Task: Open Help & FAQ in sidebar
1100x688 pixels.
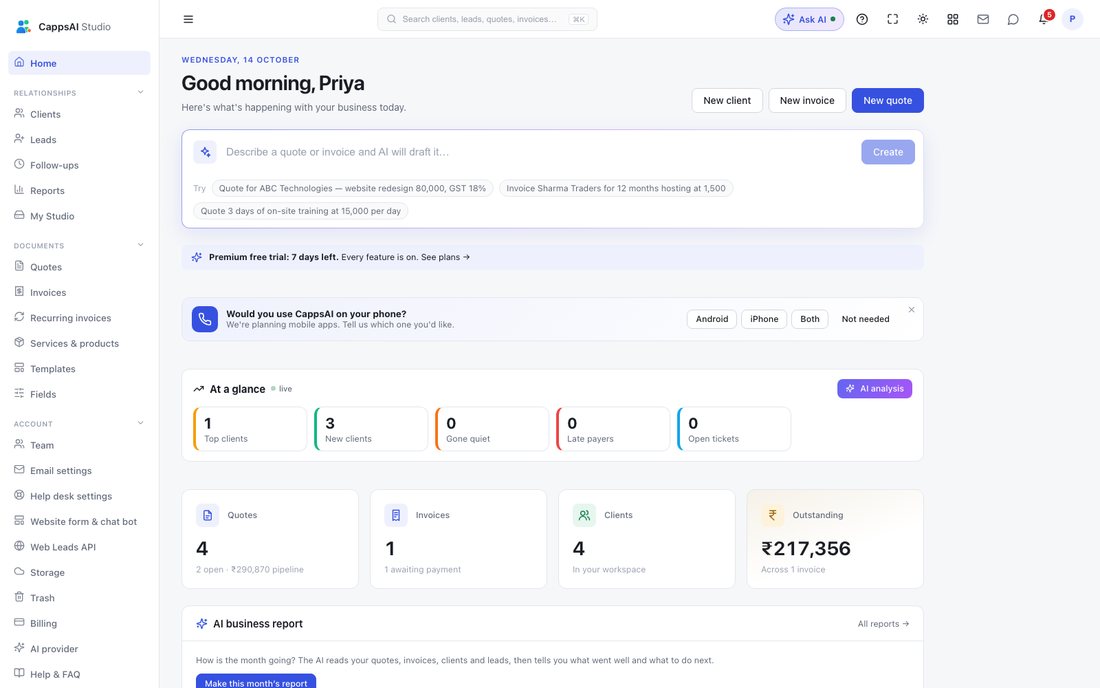Action: point(79,675)
